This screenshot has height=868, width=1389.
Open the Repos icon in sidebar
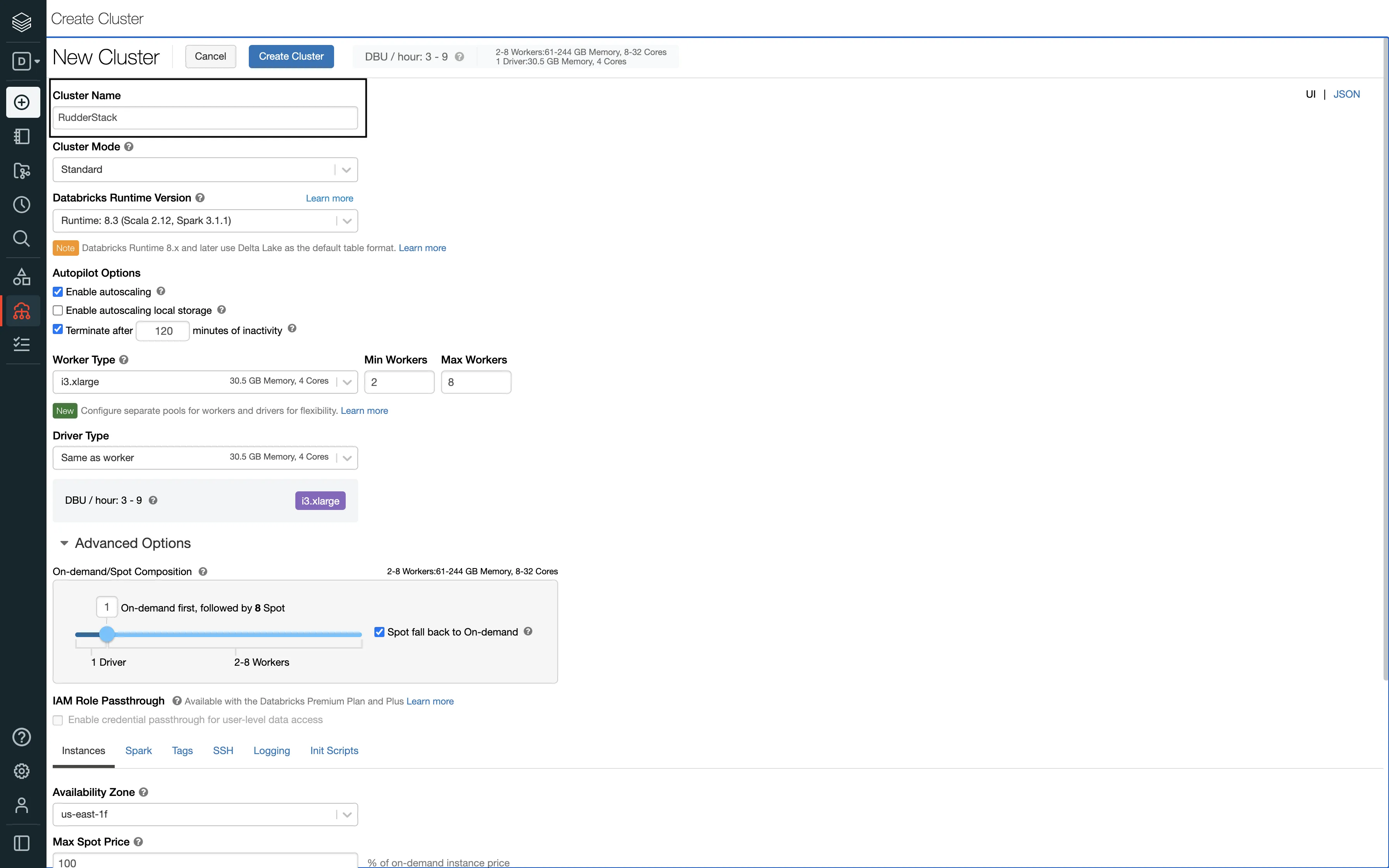[22, 170]
